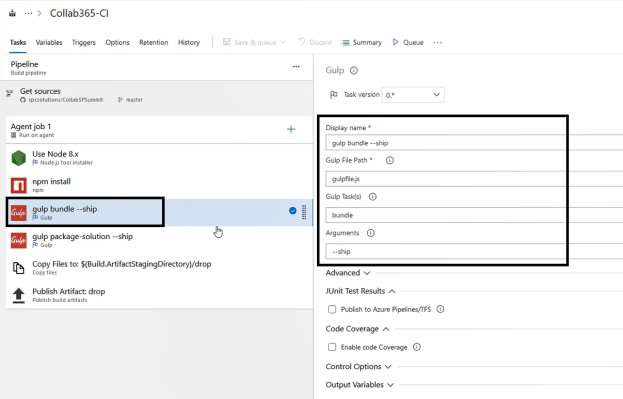Select the Copy Files to drop task

tap(159, 267)
